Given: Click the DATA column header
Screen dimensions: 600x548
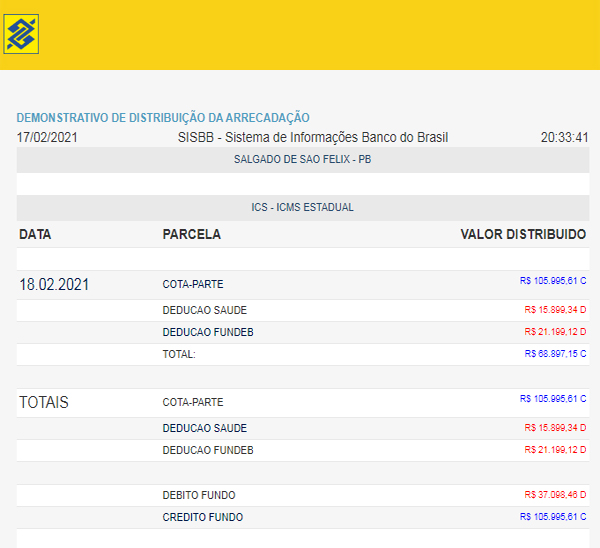Looking at the screenshot, I should (35, 234).
